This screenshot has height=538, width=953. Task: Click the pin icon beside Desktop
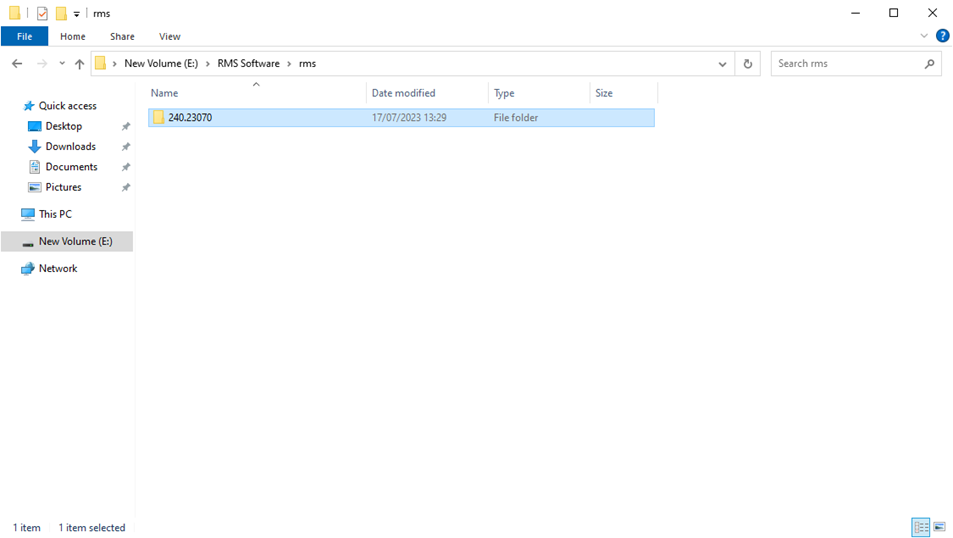click(126, 126)
